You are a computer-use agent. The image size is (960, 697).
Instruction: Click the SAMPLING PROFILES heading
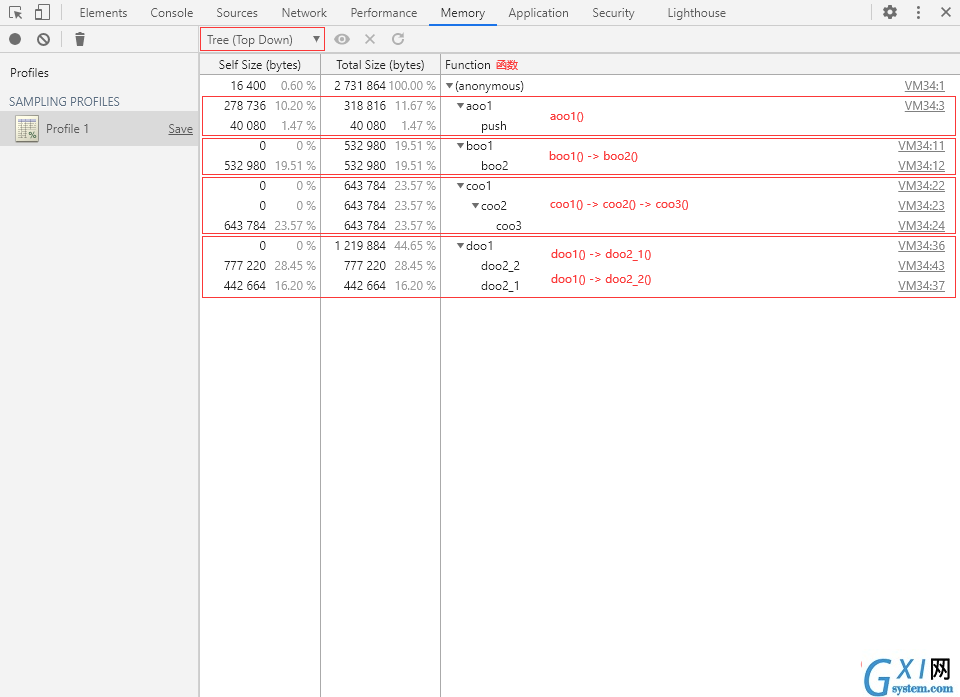[64, 102]
